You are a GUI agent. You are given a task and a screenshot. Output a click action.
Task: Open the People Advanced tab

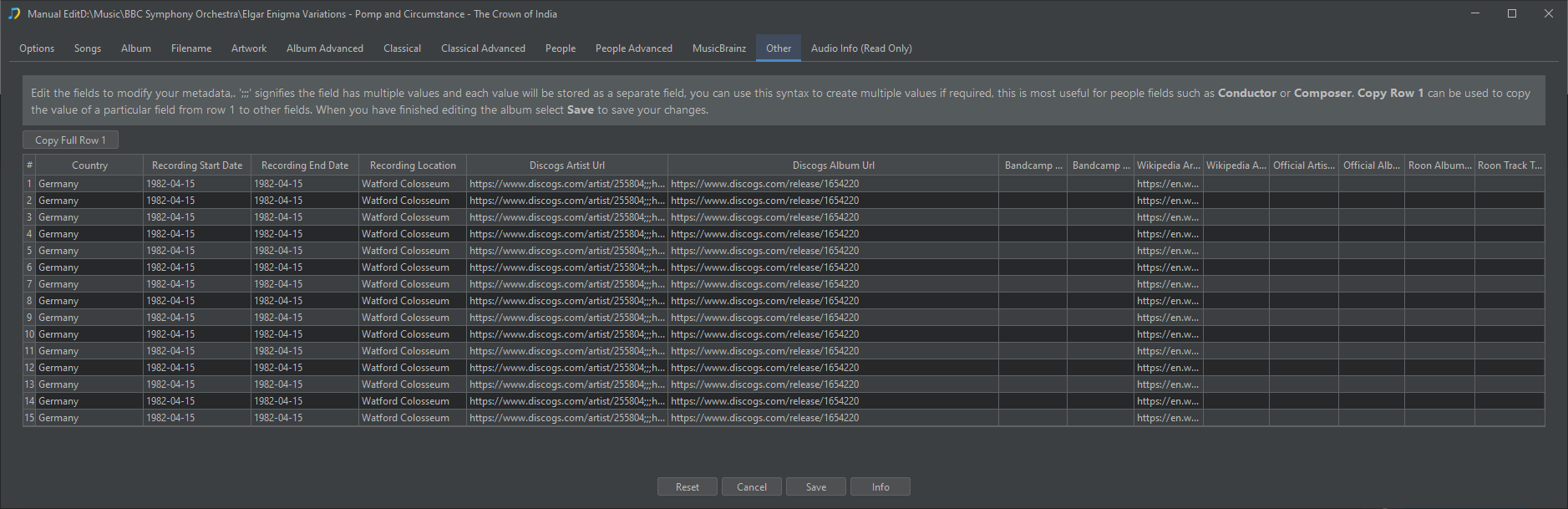coord(634,48)
